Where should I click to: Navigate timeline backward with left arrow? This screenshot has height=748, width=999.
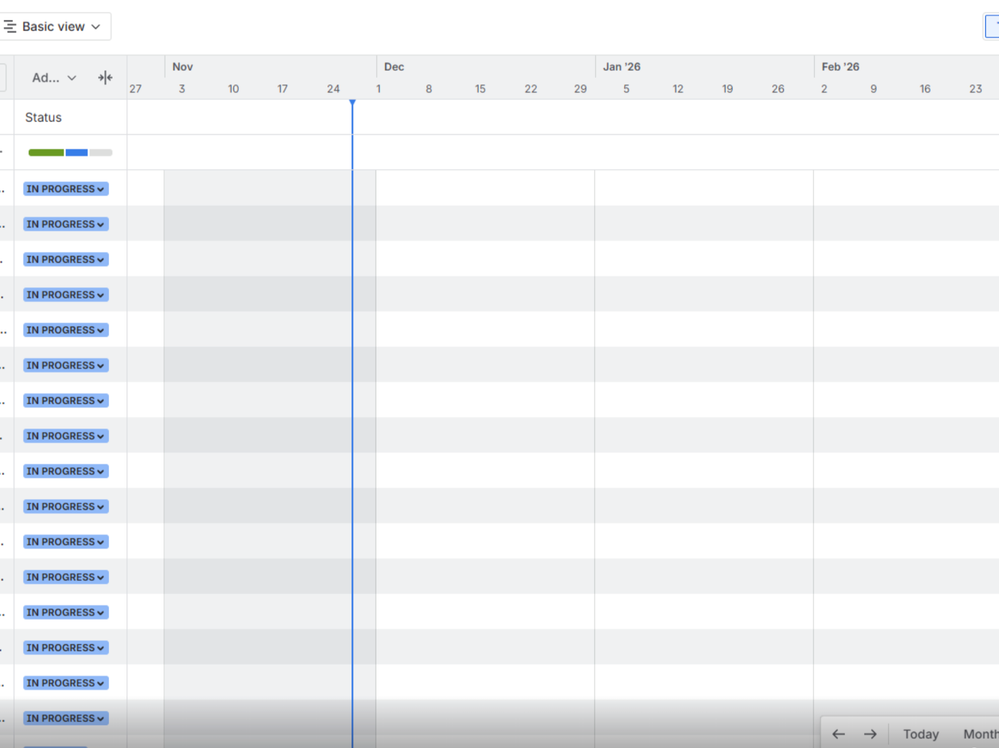pyautogui.click(x=838, y=734)
